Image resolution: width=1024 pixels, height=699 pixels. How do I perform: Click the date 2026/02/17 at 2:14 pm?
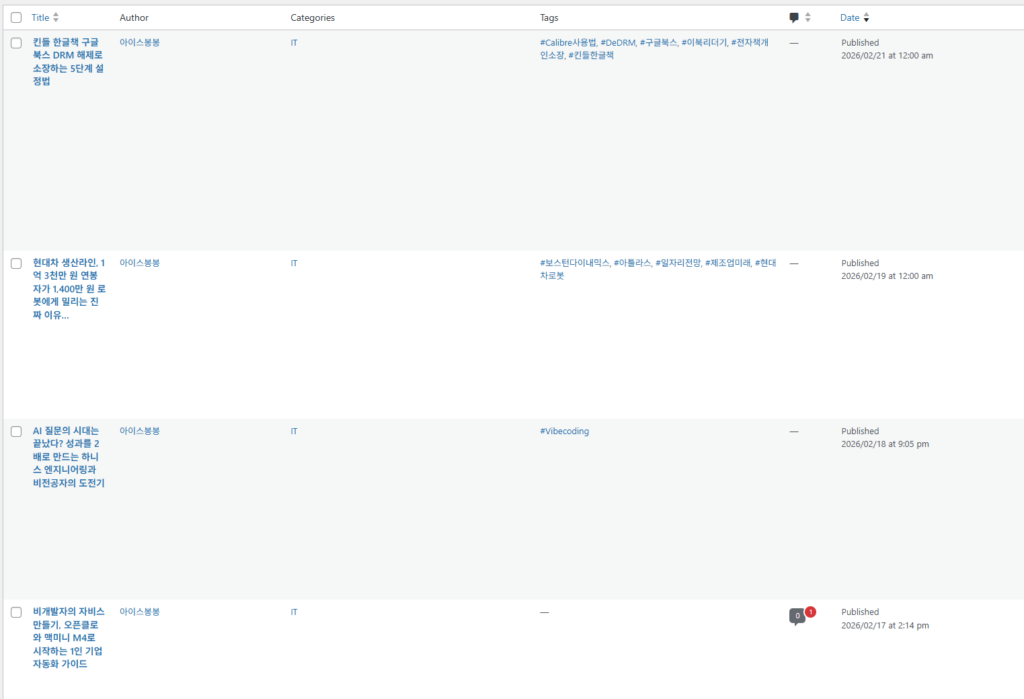click(x=885, y=625)
